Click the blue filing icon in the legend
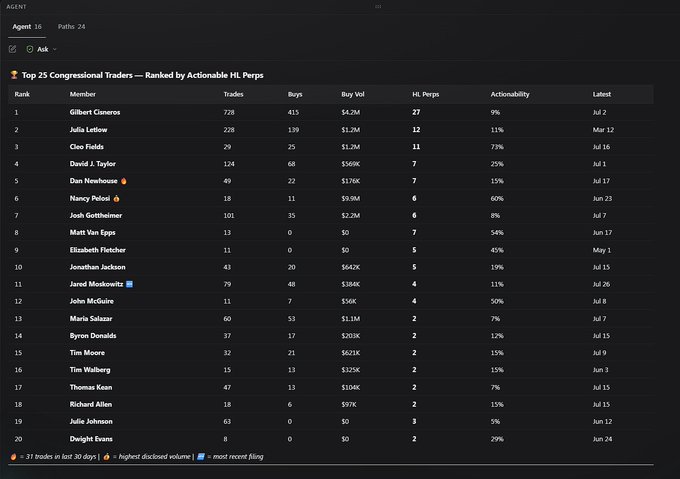The image size is (680, 479). click(201, 456)
